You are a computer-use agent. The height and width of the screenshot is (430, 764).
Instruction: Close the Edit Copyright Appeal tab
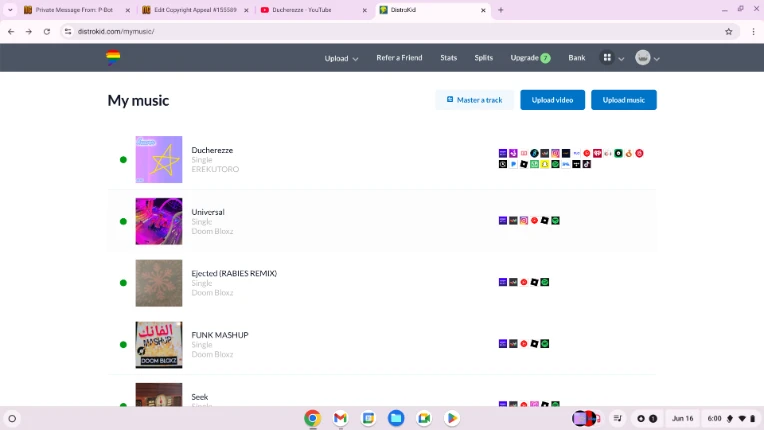pyautogui.click(x=246, y=10)
